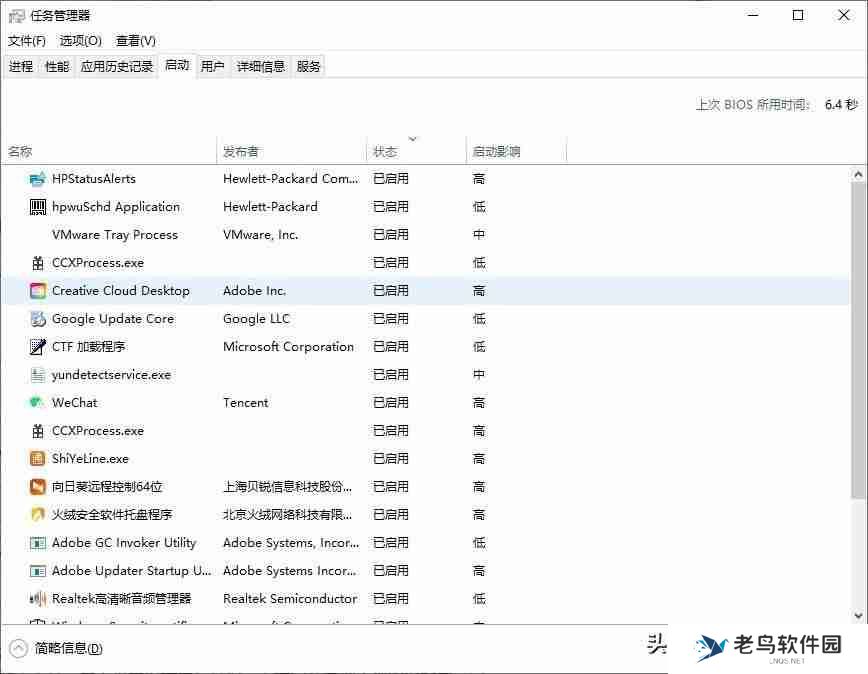Collapse to 简略信息 view
The image size is (868, 674).
(x=56, y=648)
